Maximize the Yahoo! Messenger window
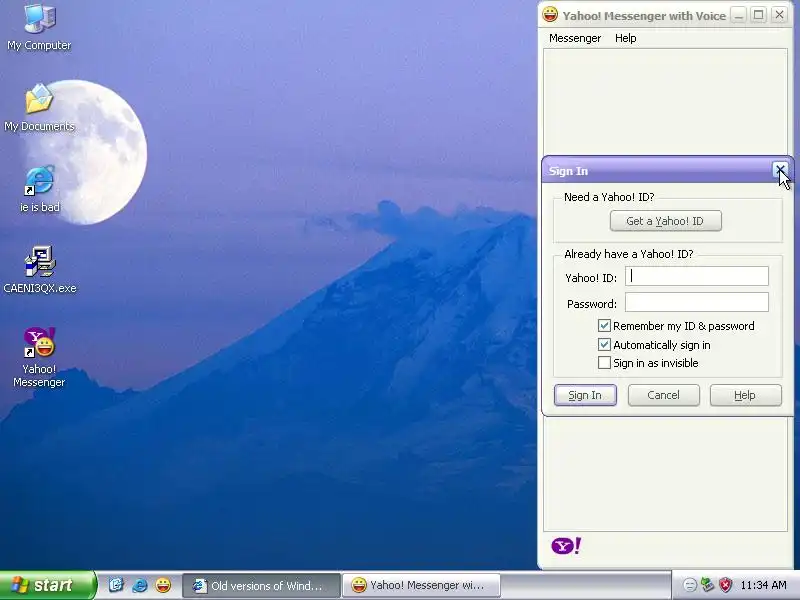Viewport: 800px width, 600px height. point(759,15)
